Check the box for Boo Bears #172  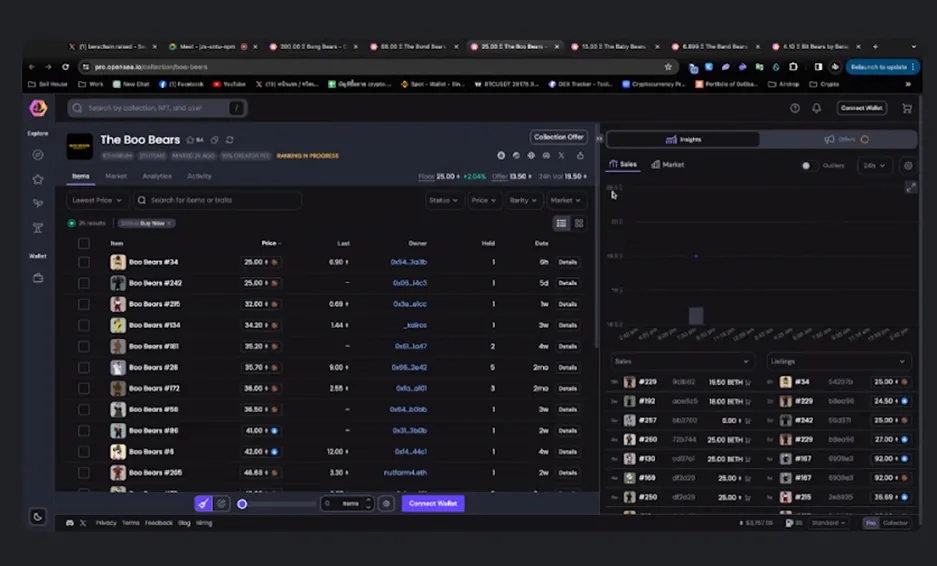84,388
